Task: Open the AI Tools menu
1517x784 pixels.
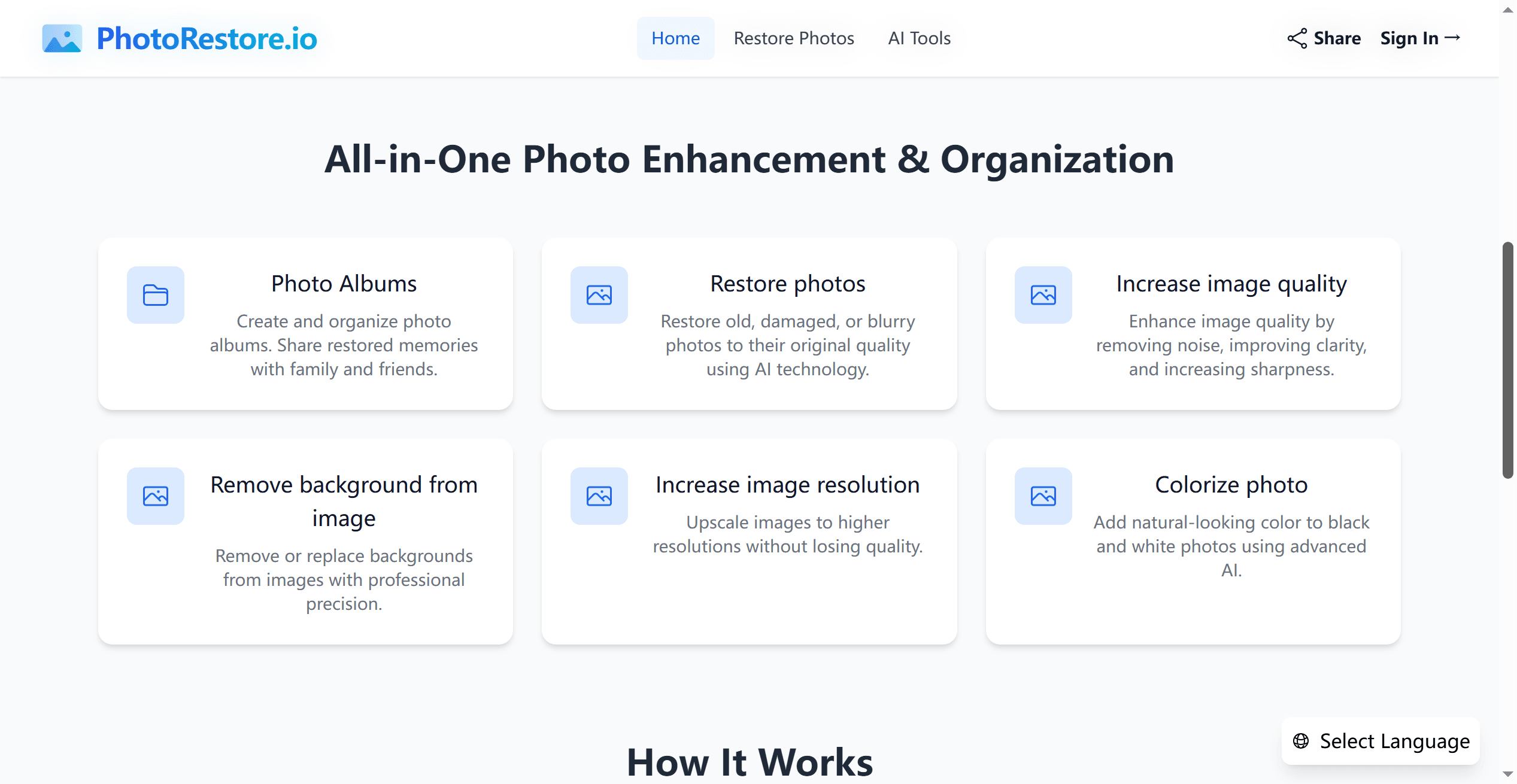Action: (x=919, y=38)
